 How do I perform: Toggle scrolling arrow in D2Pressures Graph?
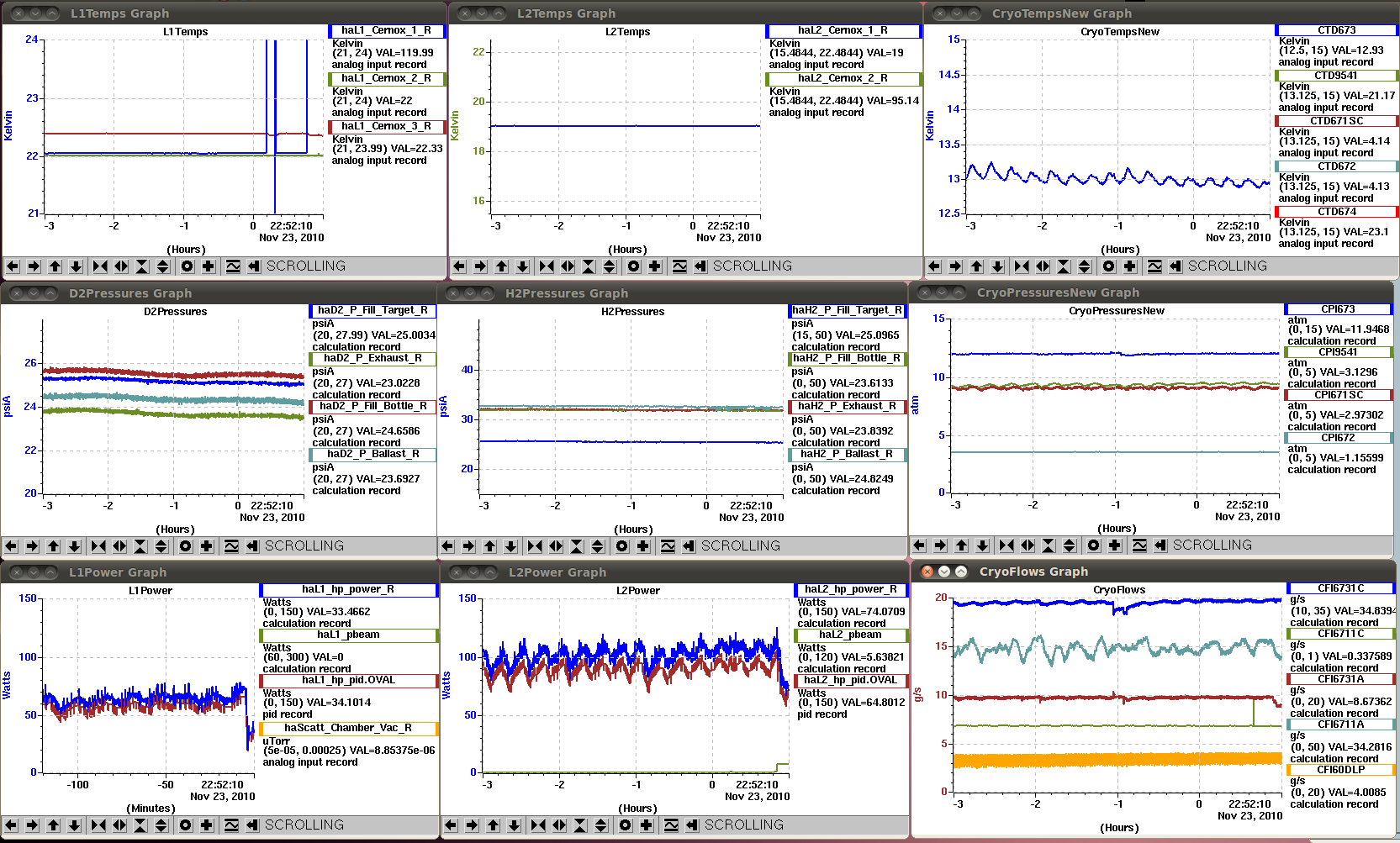coord(251,546)
